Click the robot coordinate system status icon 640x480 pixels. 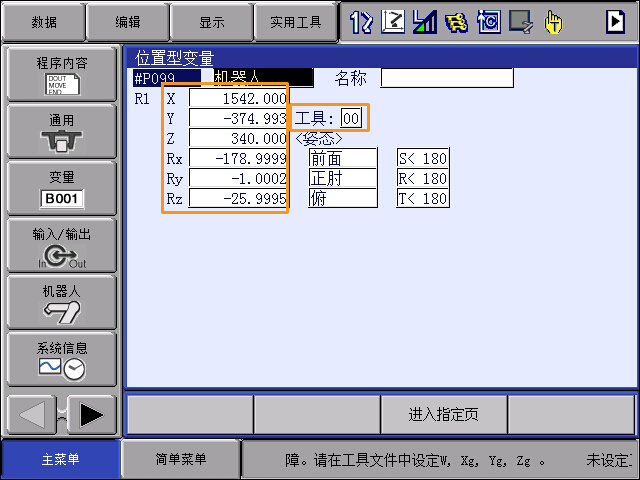click(x=393, y=22)
